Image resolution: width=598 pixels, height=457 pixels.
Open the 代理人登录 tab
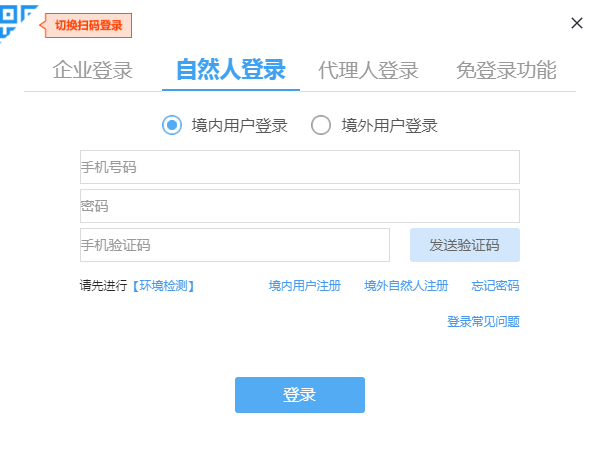[368, 70]
